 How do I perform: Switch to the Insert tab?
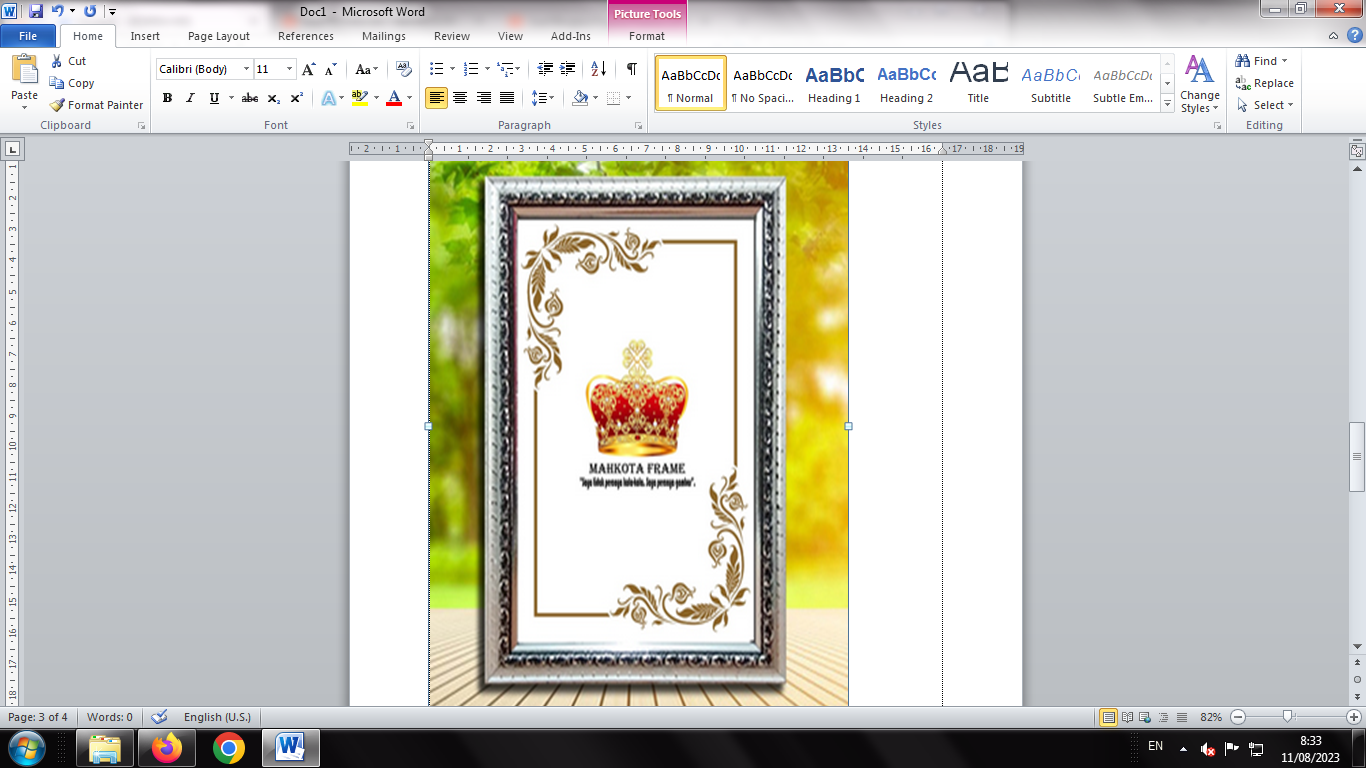[145, 36]
